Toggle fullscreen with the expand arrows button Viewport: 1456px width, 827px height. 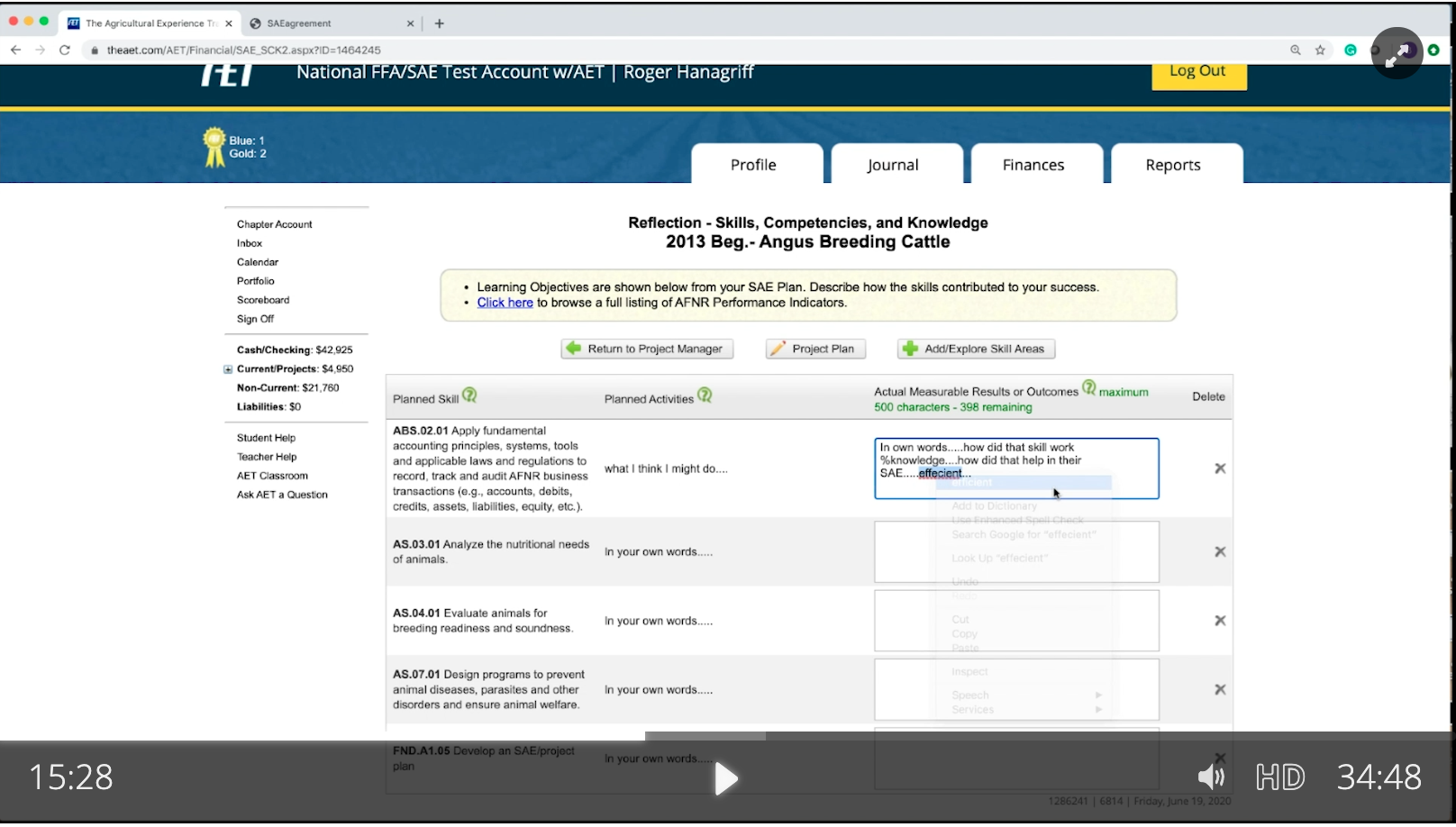(1396, 54)
